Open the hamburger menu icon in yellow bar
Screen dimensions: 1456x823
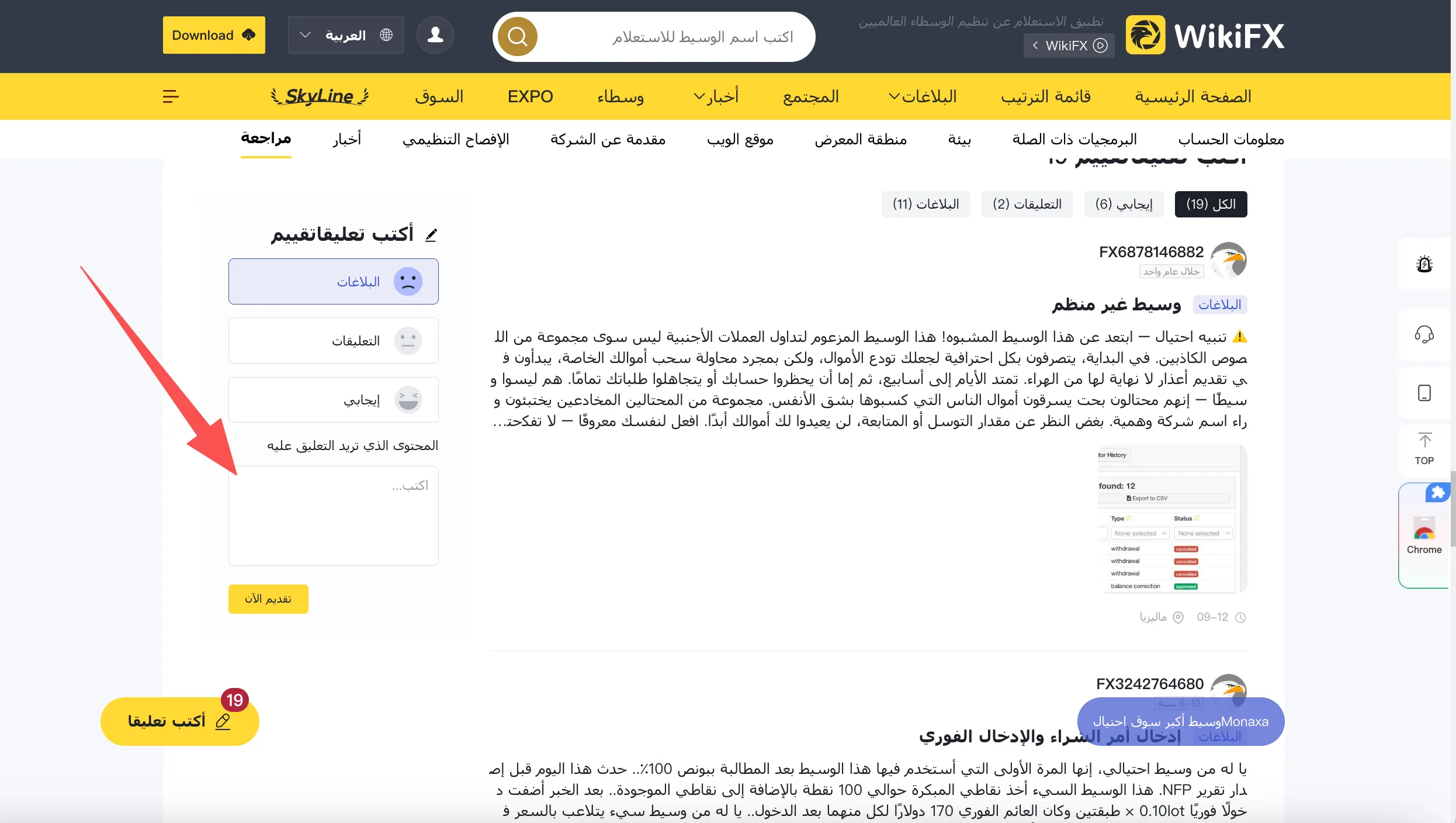click(x=171, y=96)
